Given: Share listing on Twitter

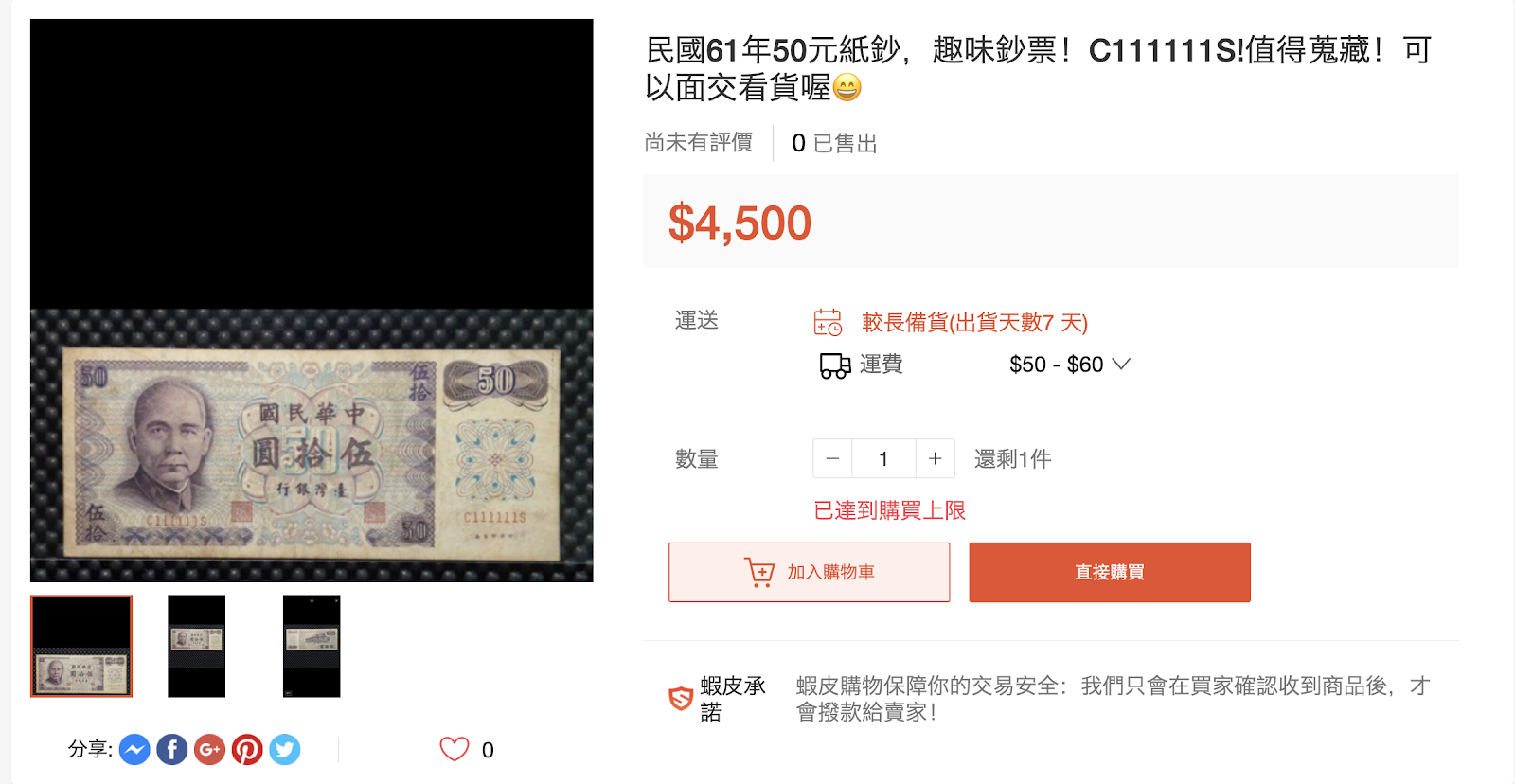Looking at the screenshot, I should (285, 750).
